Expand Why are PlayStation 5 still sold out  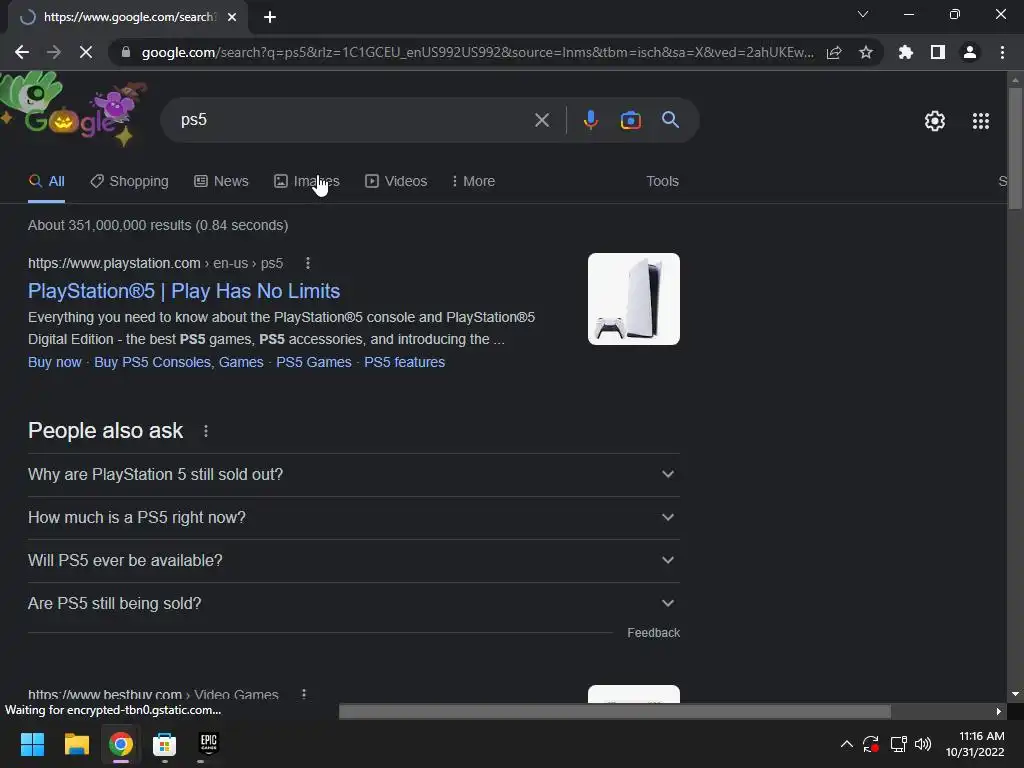click(353, 475)
